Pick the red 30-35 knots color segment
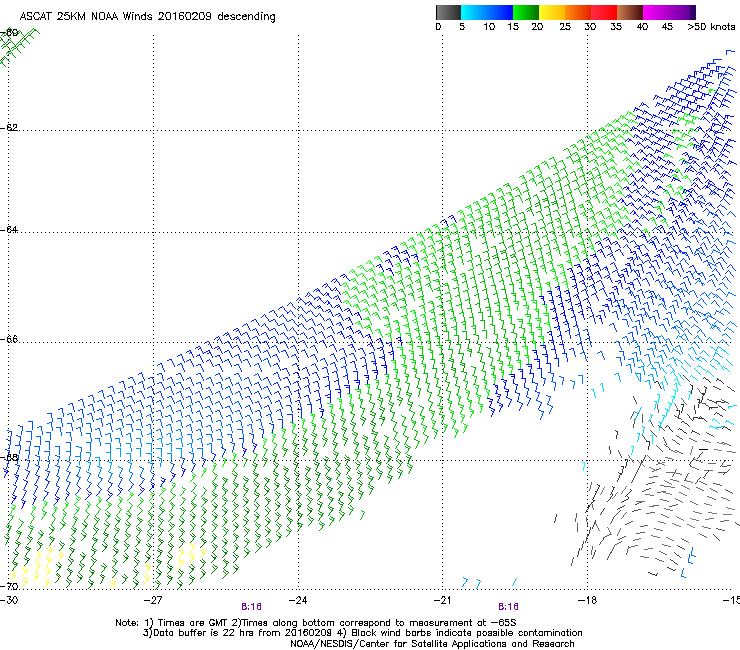740x650 pixels. [604, 12]
